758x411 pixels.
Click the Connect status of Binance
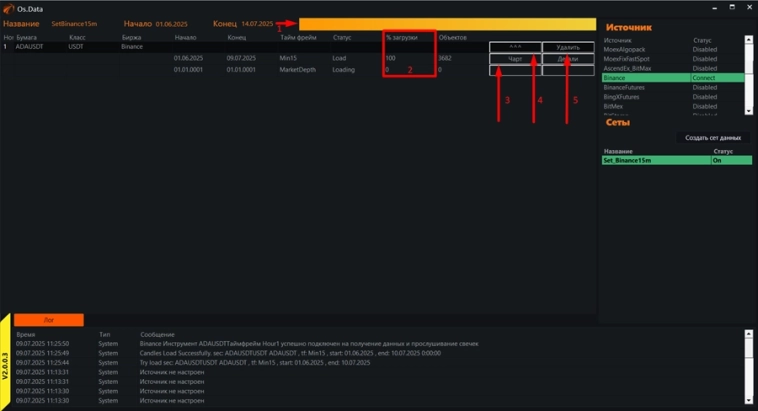pyautogui.click(x=703, y=78)
